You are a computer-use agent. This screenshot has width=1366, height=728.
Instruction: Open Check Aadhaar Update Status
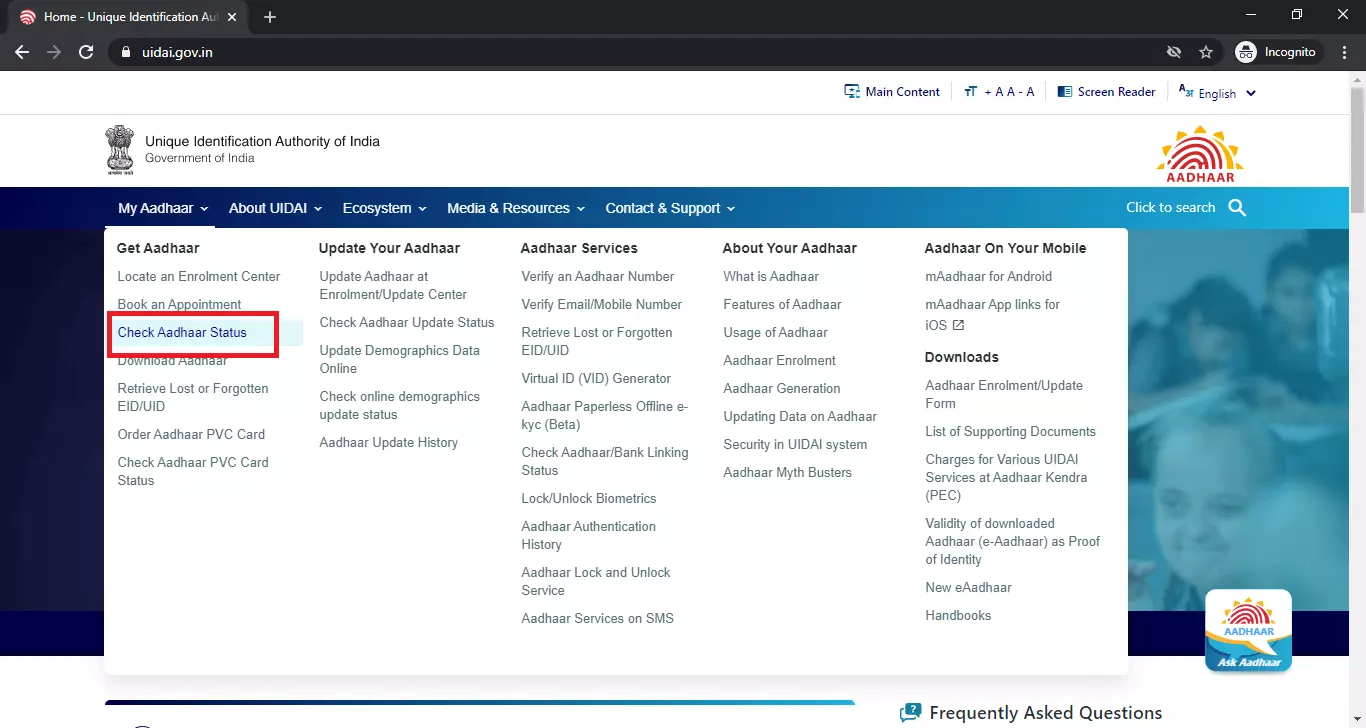(407, 322)
